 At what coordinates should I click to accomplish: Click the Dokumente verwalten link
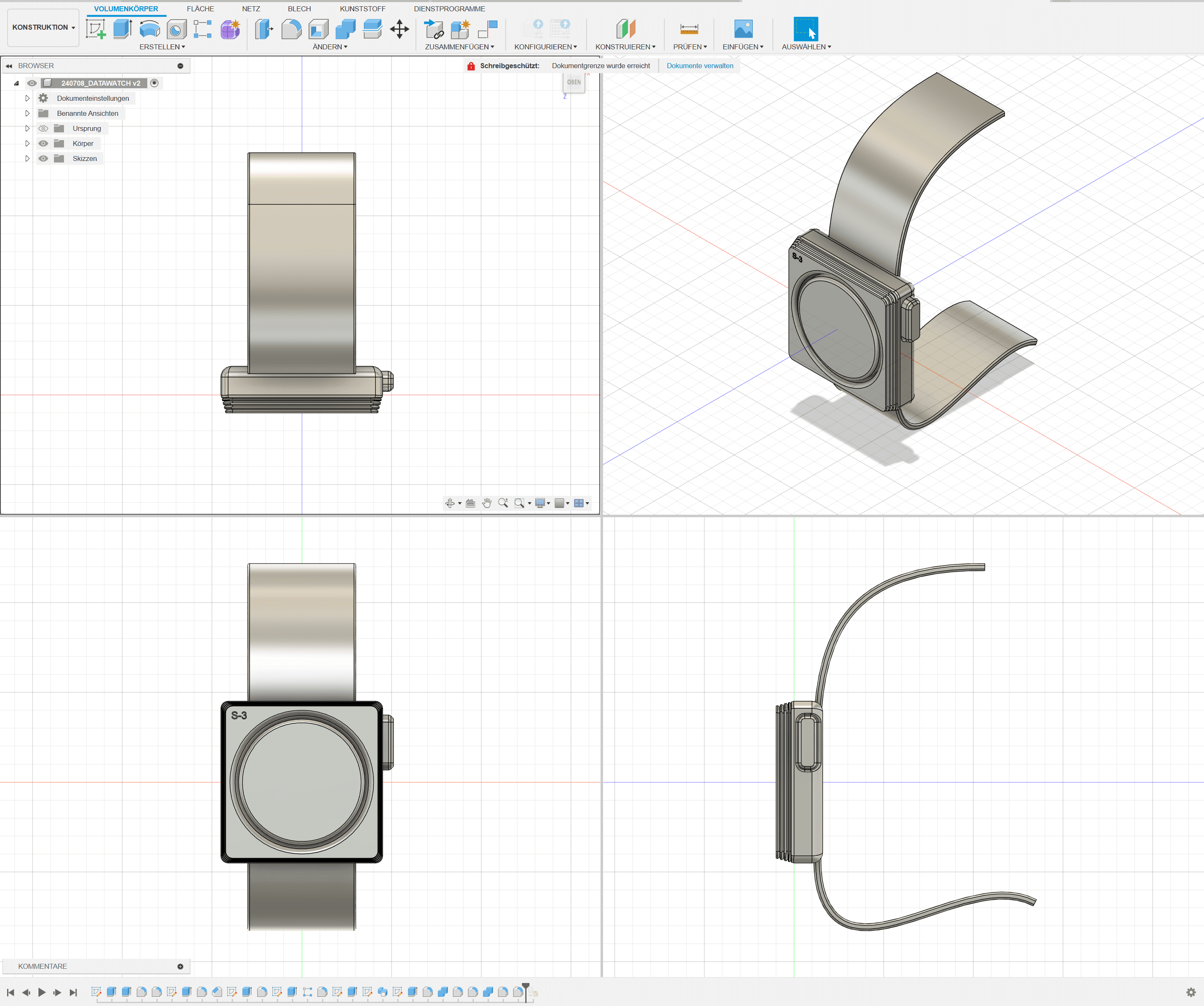pyautogui.click(x=700, y=66)
